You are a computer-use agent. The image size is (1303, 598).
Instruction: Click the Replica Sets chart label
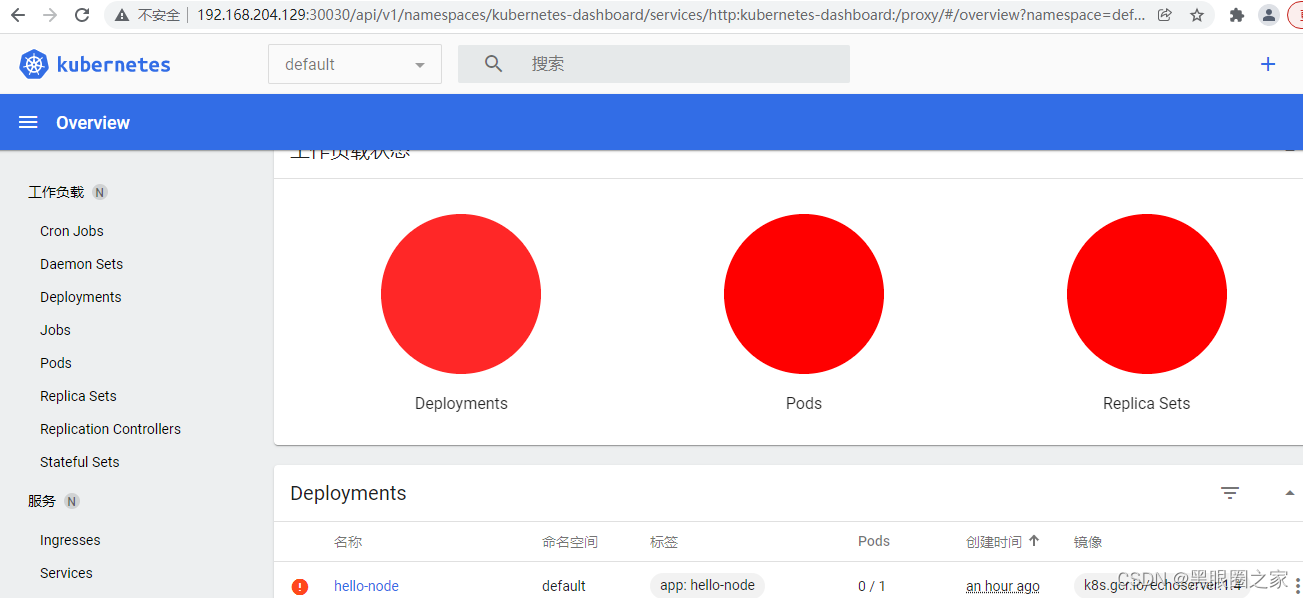1147,403
